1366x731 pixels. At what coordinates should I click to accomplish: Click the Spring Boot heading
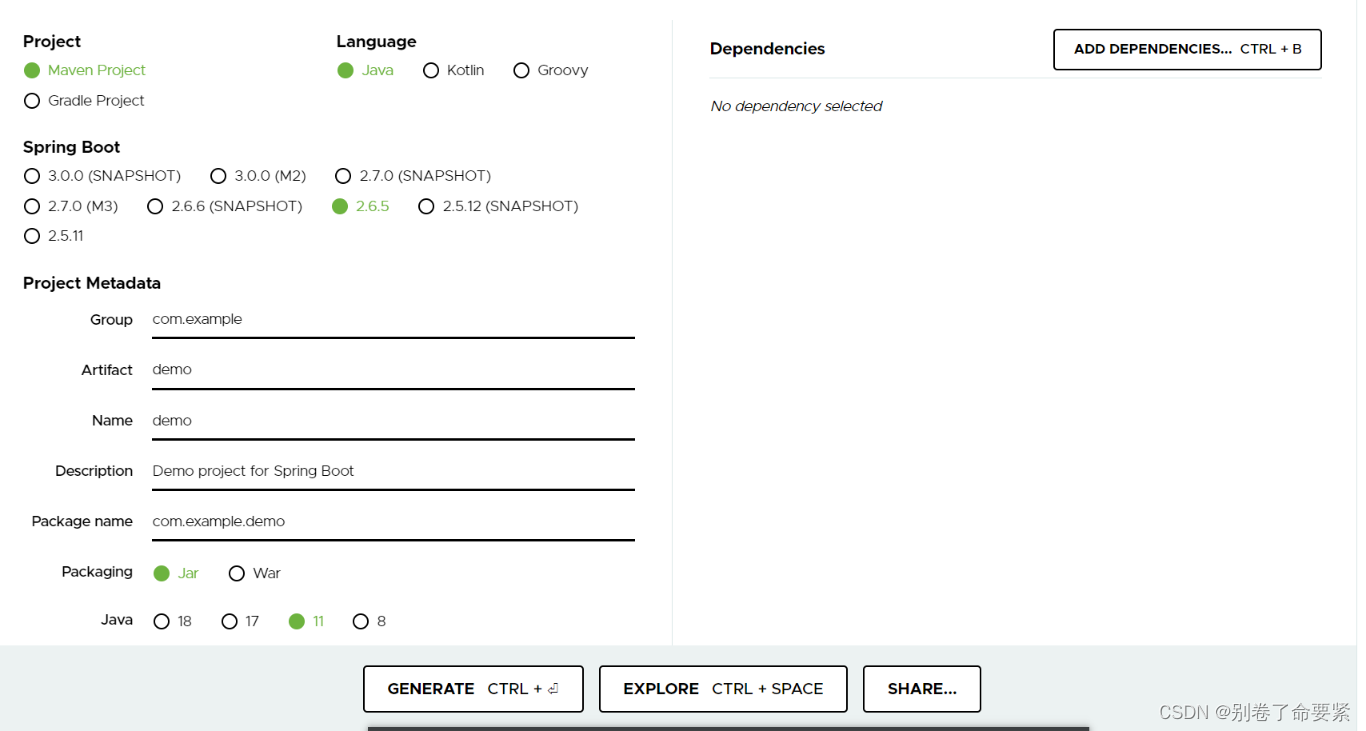[72, 147]
